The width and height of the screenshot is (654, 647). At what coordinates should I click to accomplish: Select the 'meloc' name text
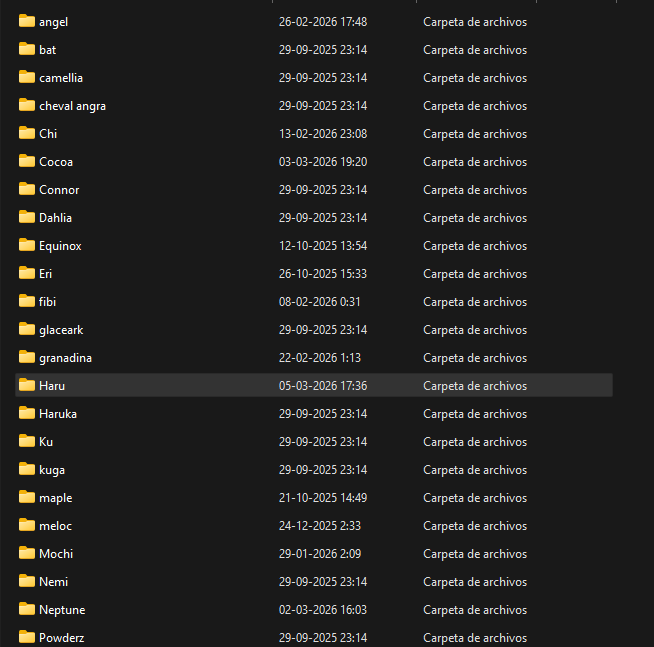55,526
